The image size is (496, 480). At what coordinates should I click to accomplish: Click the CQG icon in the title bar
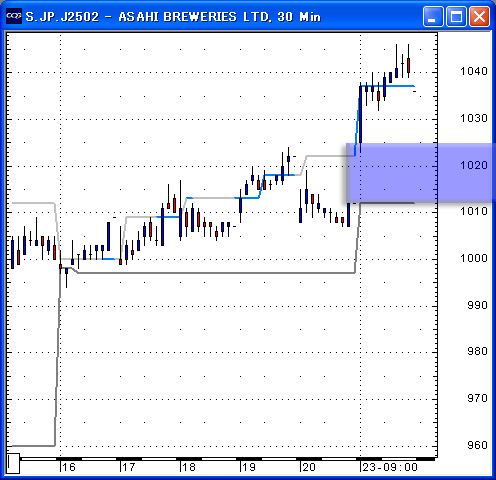(14, 16)
